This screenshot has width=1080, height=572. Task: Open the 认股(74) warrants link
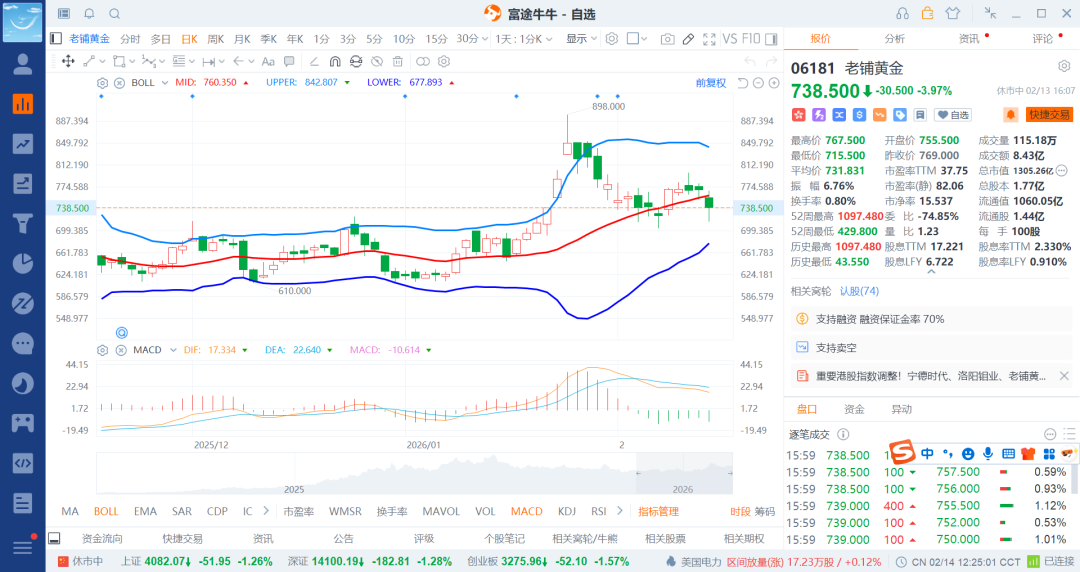point(859,291)
